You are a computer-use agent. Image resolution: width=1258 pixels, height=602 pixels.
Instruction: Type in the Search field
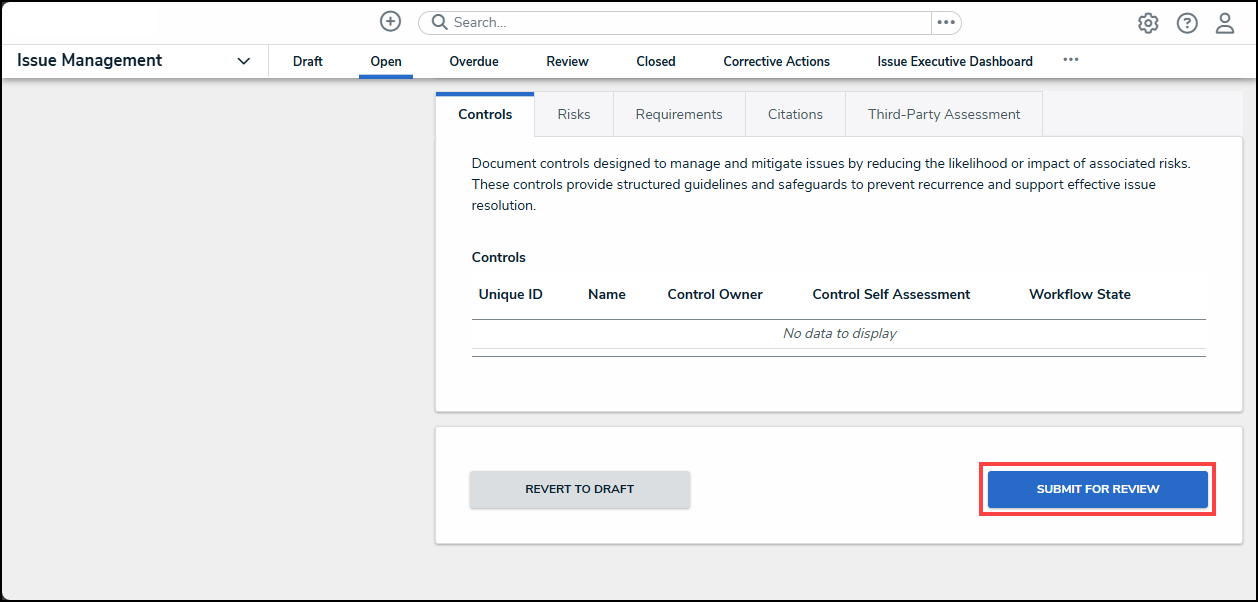680,22
